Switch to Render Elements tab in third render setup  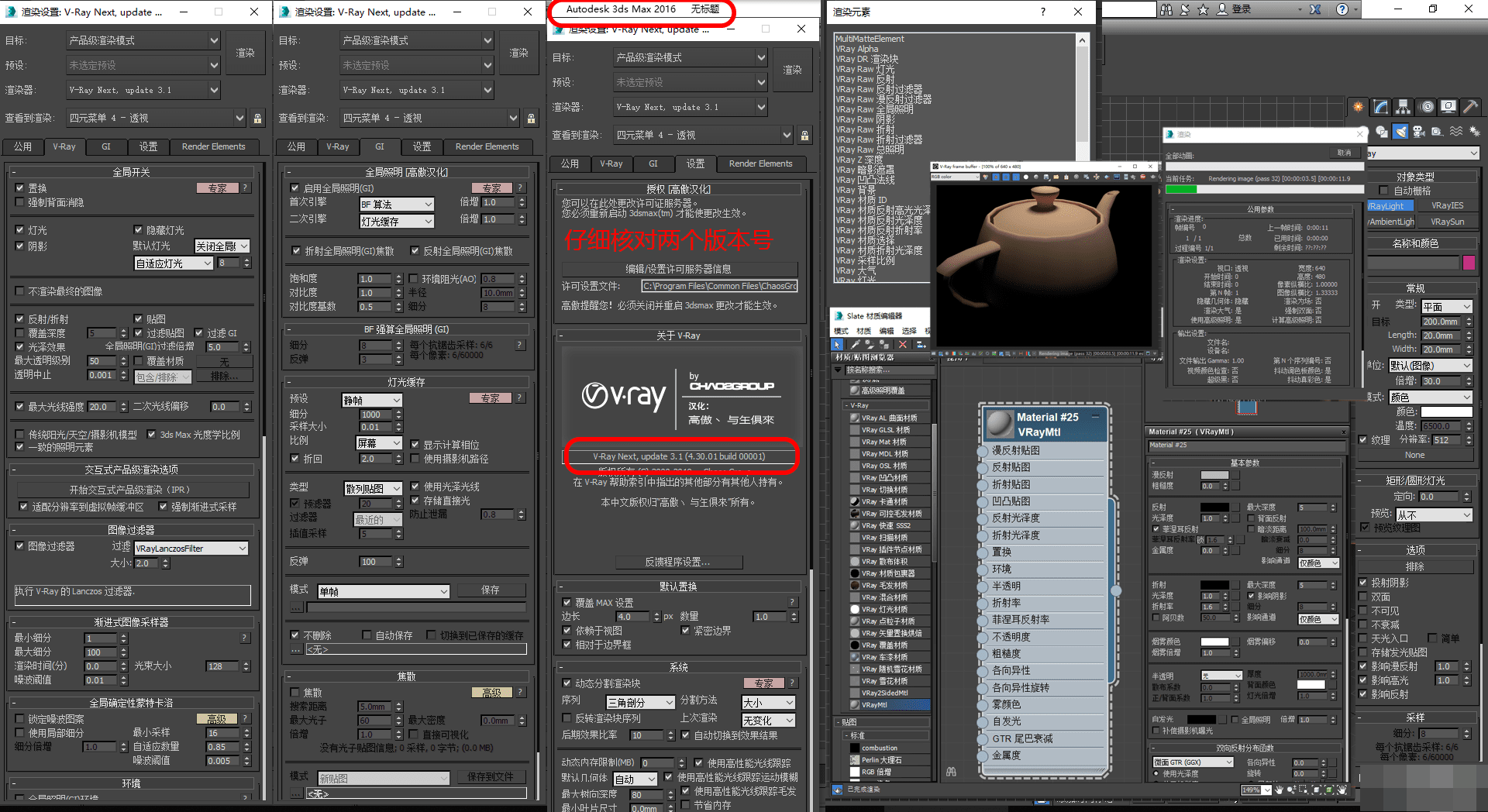tap(760, 163)
